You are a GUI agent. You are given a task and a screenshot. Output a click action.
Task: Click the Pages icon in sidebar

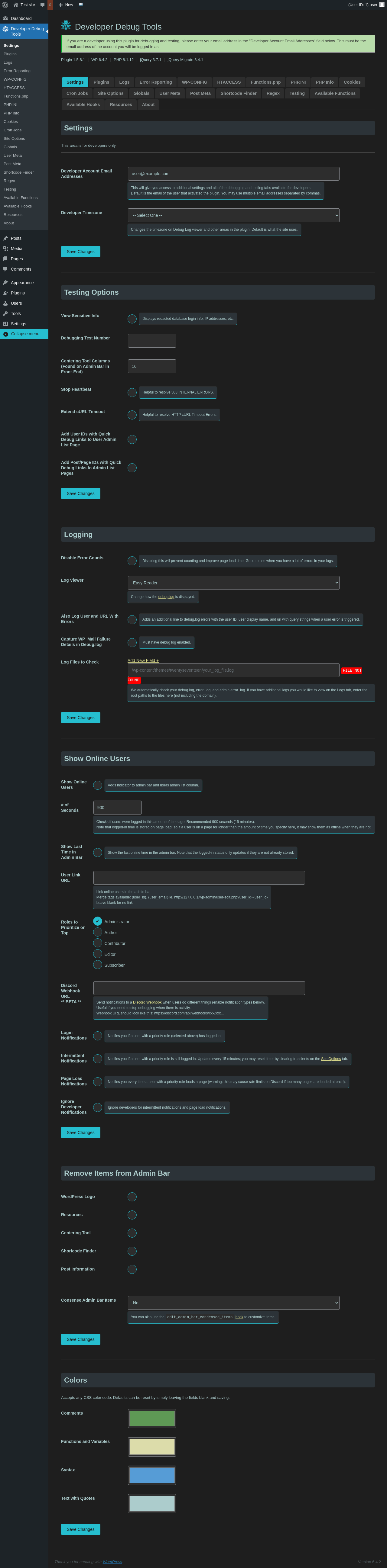point(5,259)
